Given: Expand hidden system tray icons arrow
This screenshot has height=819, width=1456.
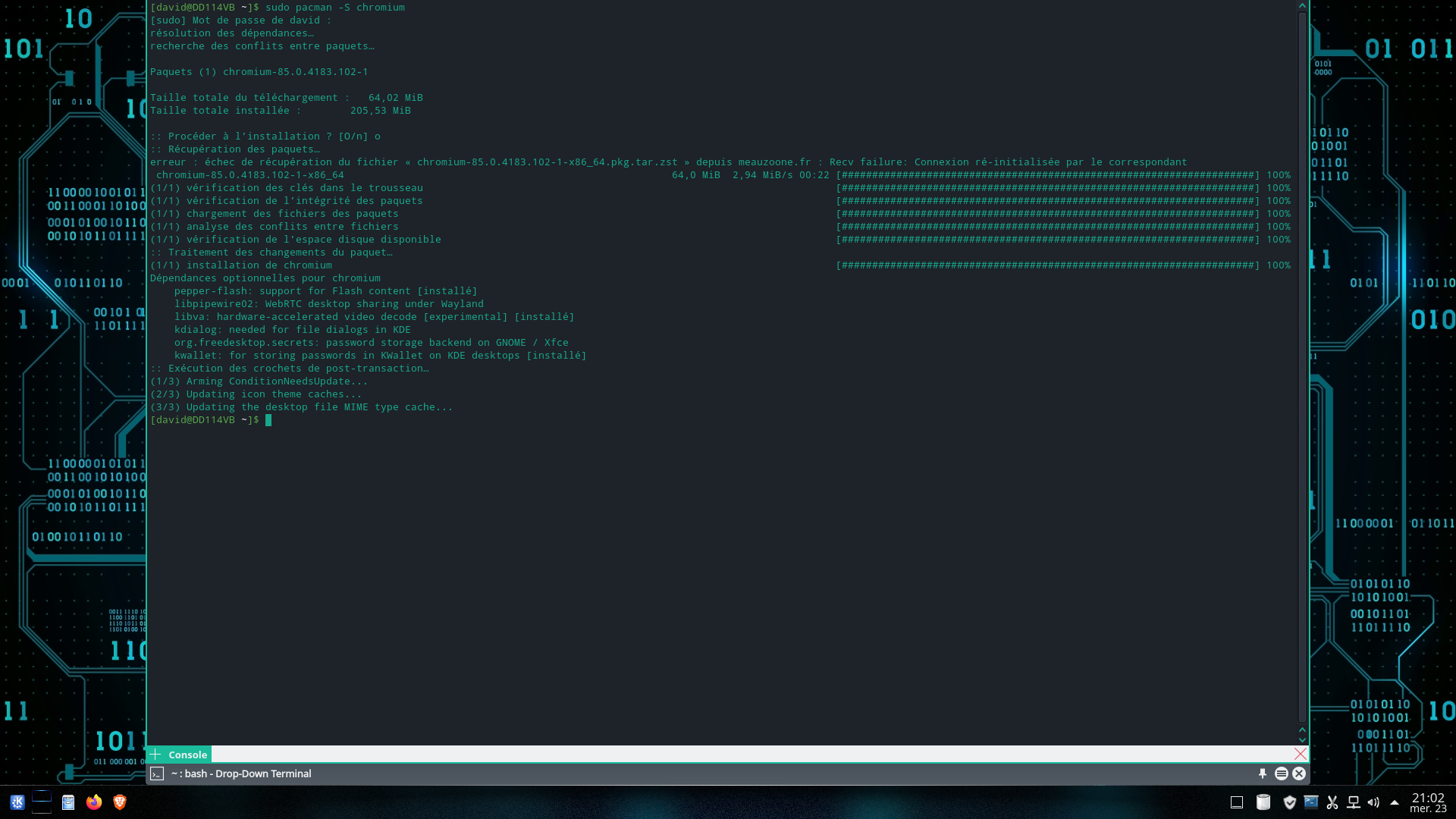Looking at the screenshot, I should coord(1394,802).
